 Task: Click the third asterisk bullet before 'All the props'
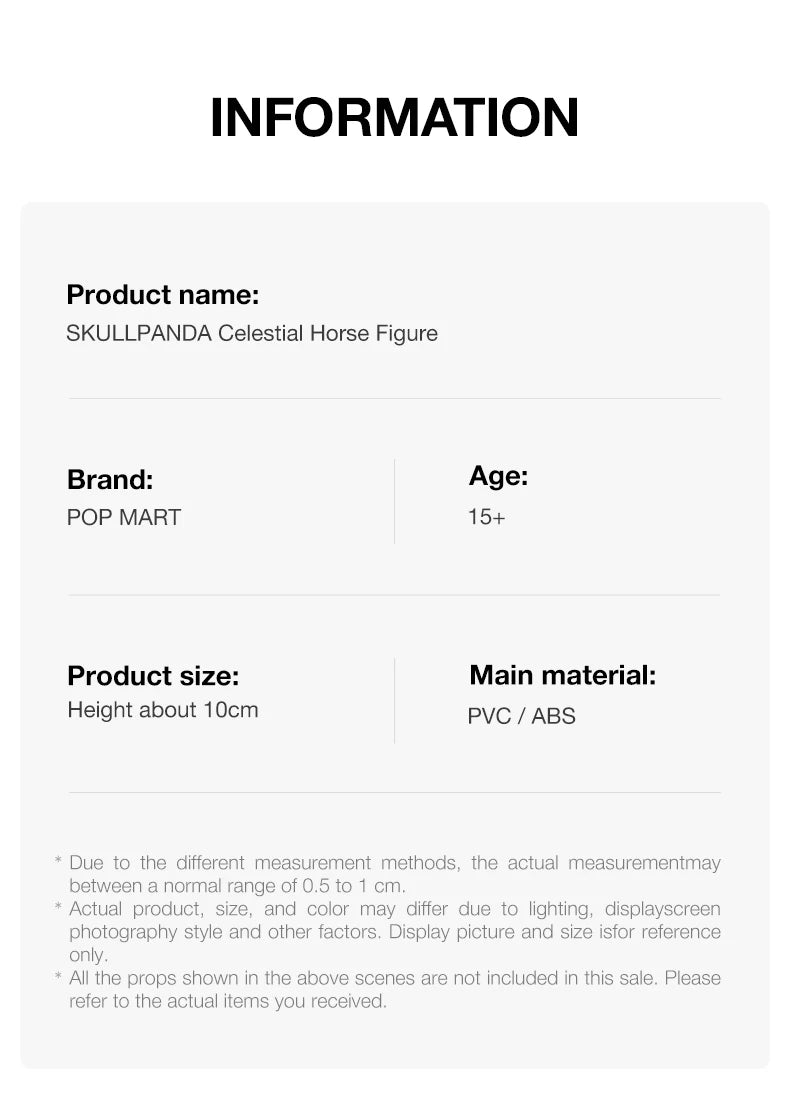coord(59,977)
